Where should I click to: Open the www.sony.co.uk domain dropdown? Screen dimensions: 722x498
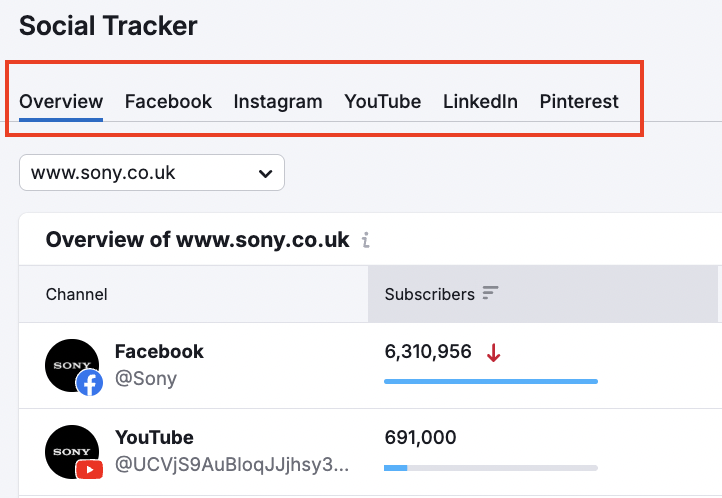tap(152, 173)
